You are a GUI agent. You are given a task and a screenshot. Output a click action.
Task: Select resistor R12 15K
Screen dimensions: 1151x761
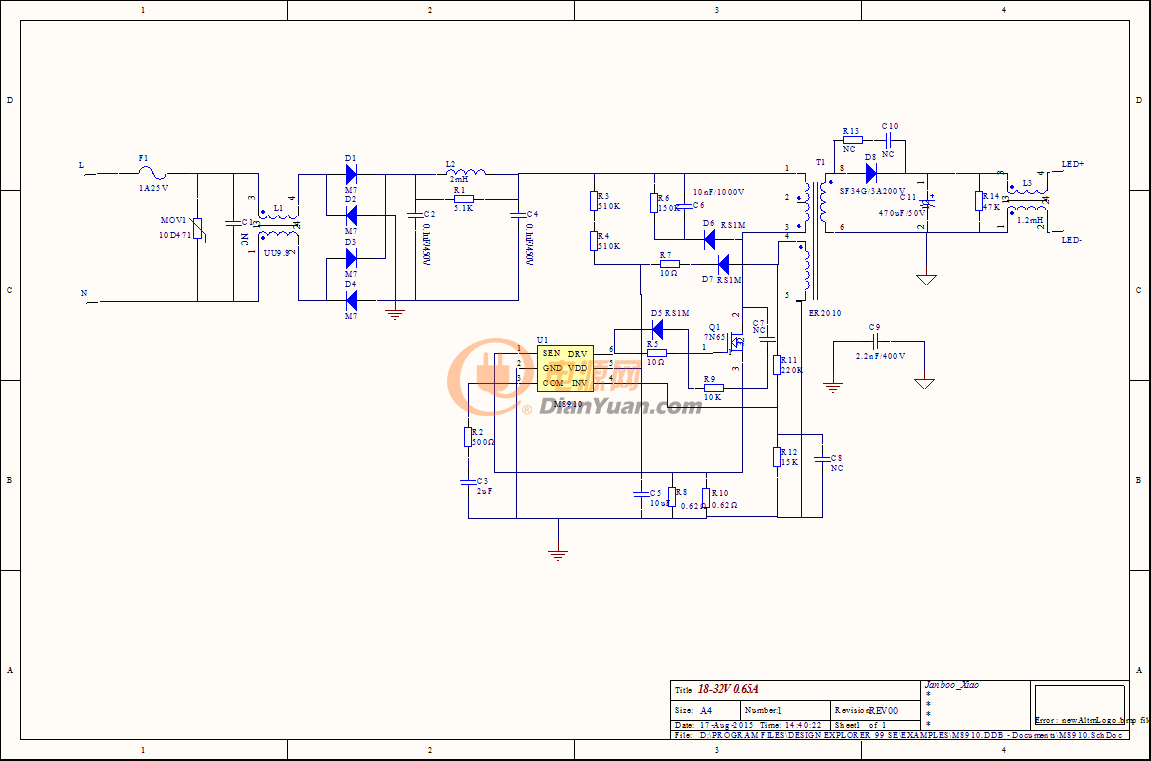pos(777,456)
